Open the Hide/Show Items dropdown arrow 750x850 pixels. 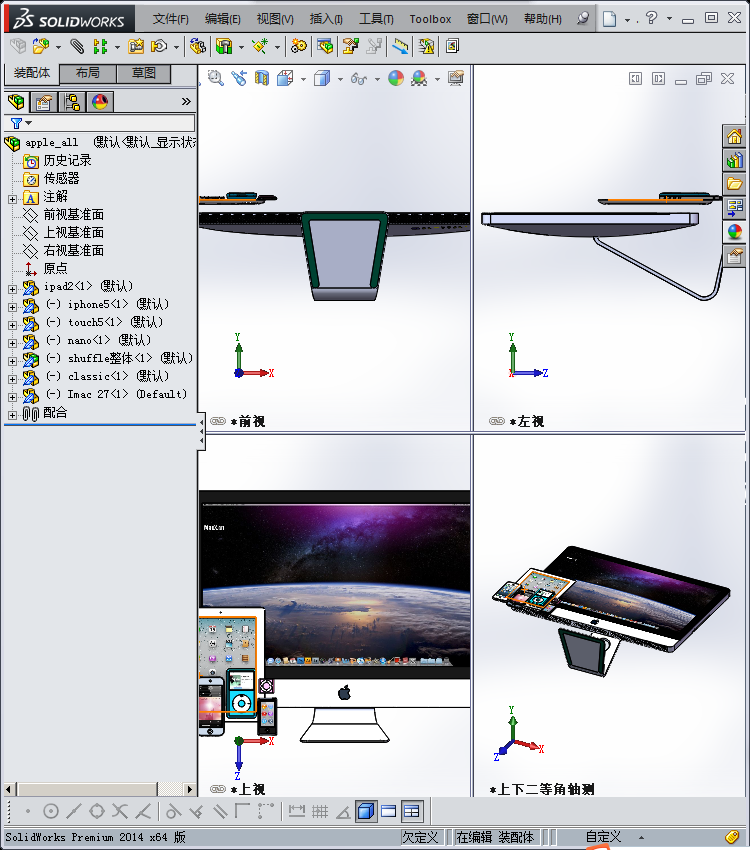point(377,79)
